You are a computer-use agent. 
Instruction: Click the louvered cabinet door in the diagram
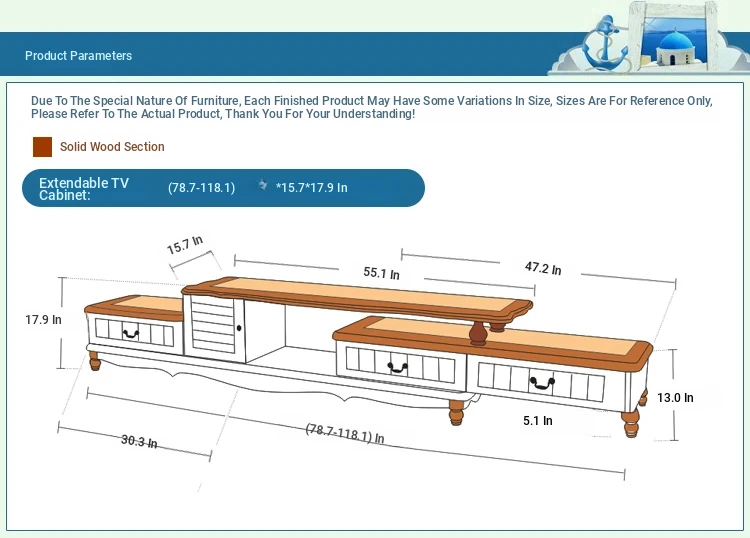pyautogui.click(x=214, y=327)
